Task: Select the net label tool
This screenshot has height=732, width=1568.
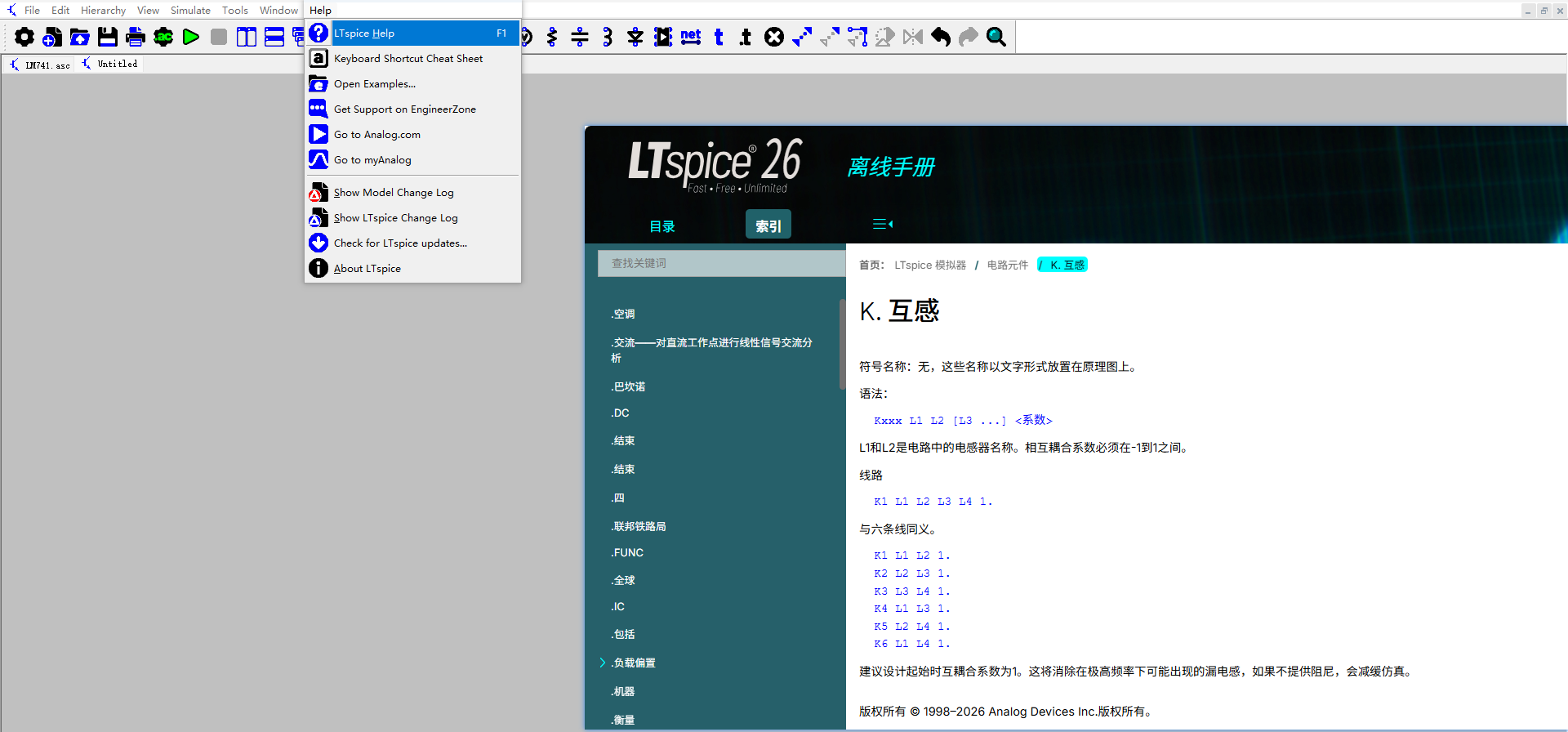Action: (691, 37)
